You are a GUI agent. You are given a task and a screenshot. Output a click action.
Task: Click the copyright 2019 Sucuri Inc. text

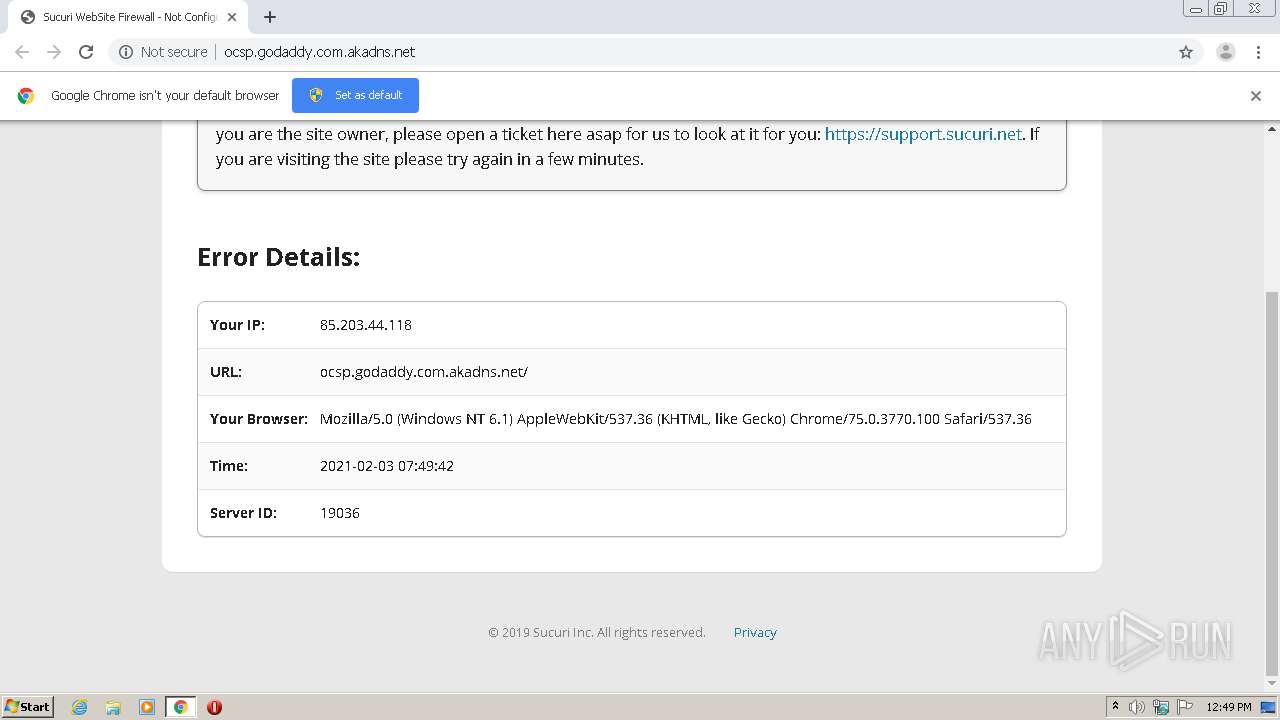[x=597, y=632]
